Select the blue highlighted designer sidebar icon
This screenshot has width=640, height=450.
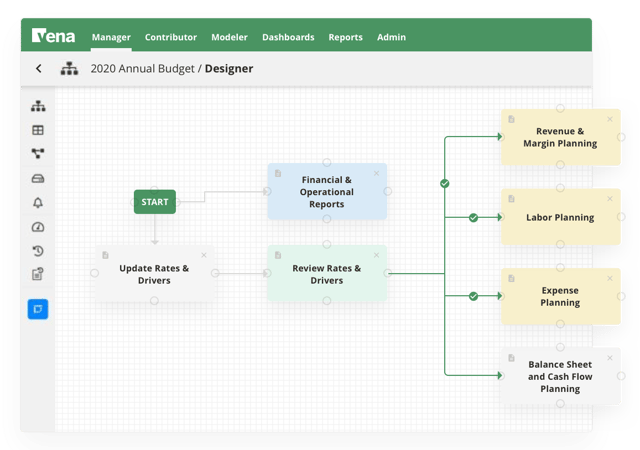point(38,309)
